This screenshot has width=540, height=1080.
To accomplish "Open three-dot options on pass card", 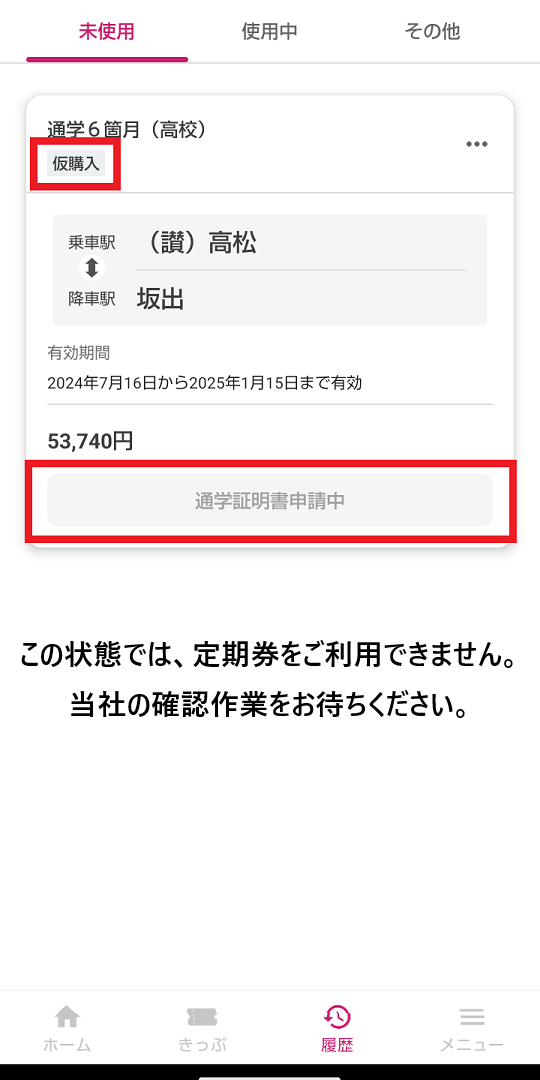I will (x=477, y=144).
